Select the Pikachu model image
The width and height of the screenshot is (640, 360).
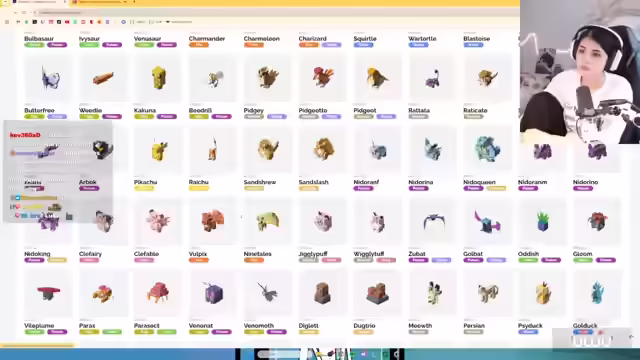pos(158,149)
